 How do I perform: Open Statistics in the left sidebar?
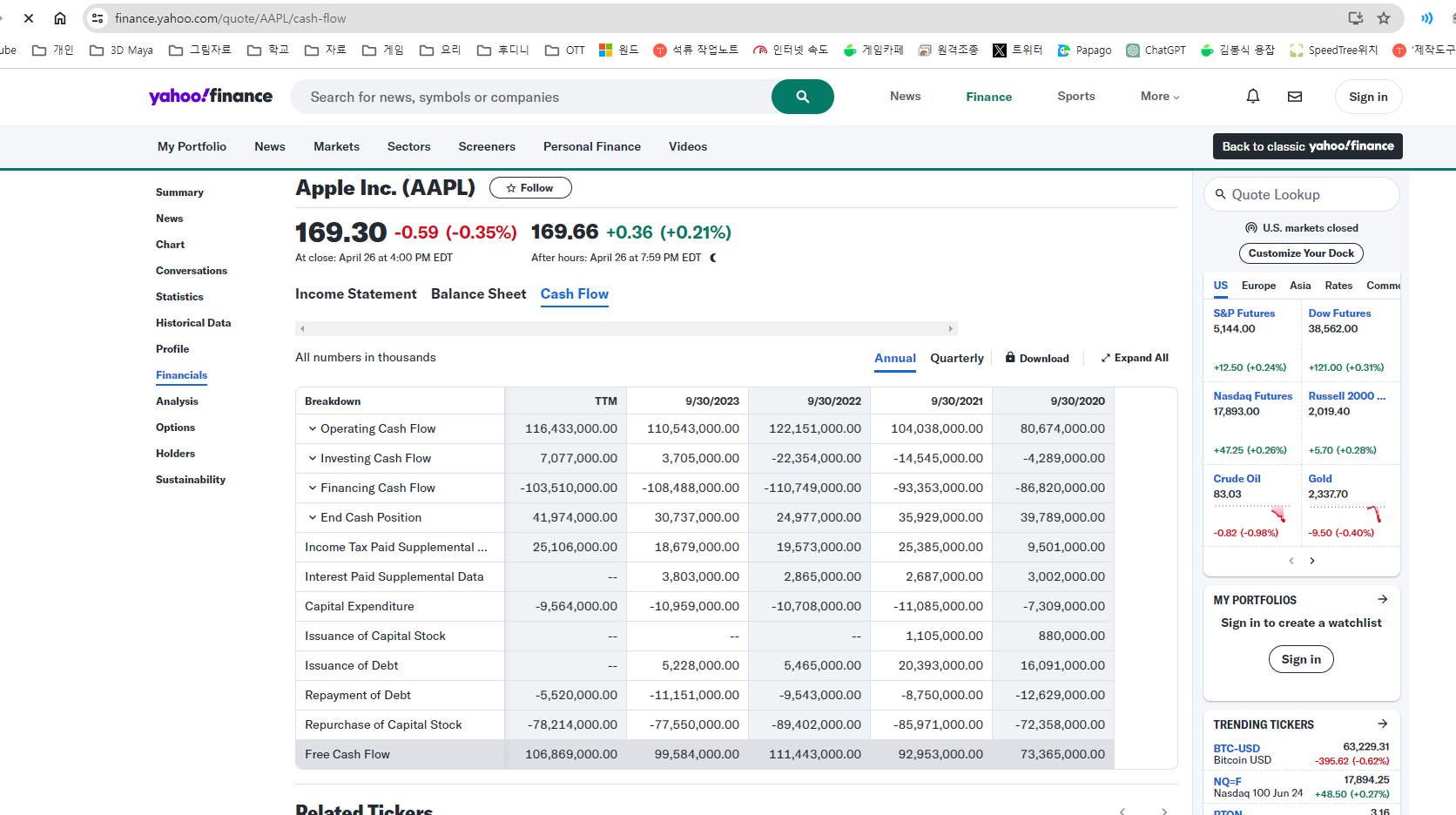[179, 297]
